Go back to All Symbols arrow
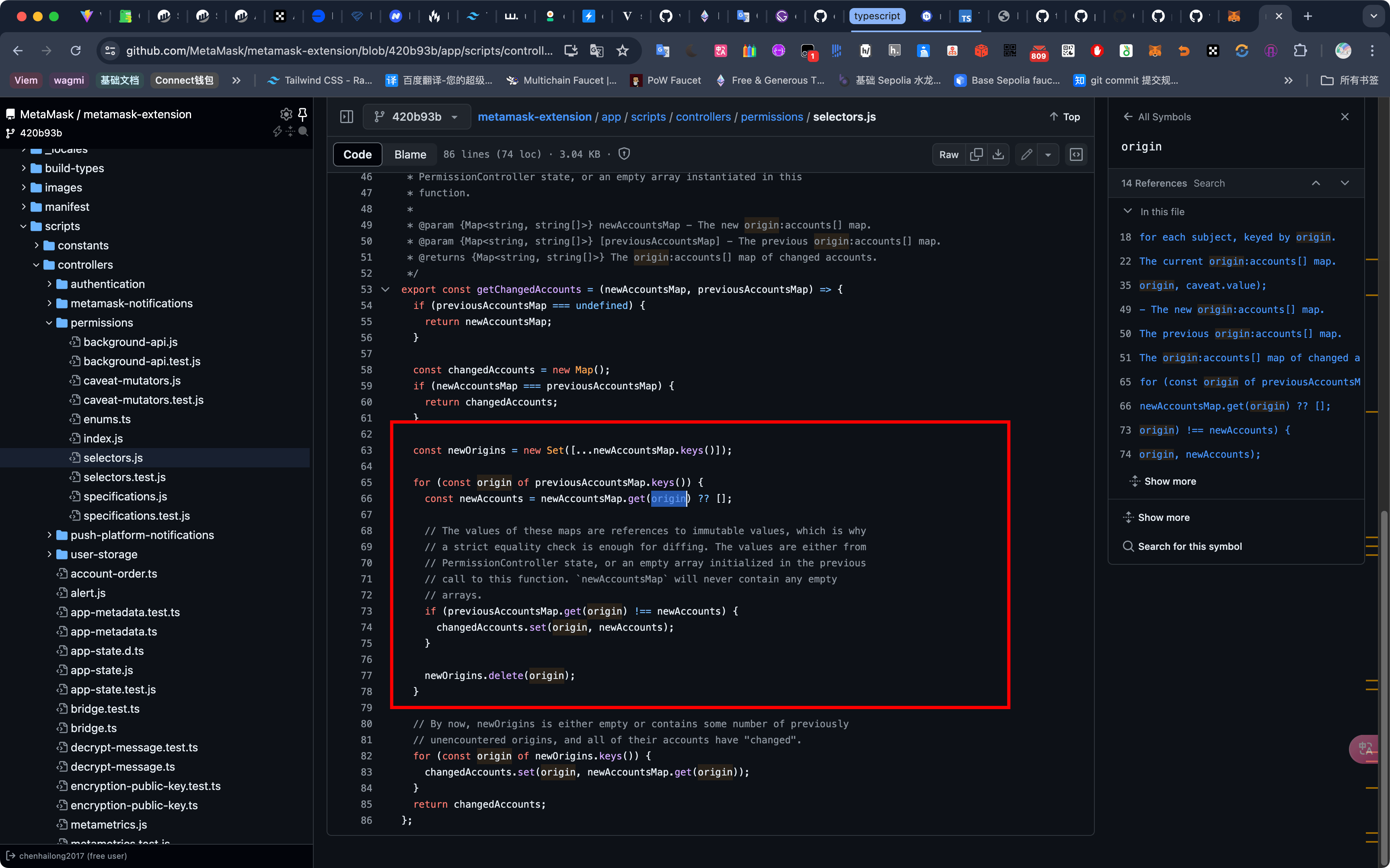 (x=1128, y=117)
